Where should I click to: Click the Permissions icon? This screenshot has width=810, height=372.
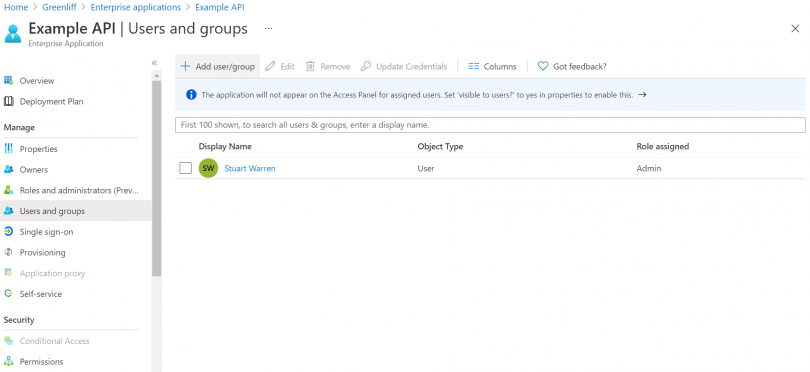(8, 362)
